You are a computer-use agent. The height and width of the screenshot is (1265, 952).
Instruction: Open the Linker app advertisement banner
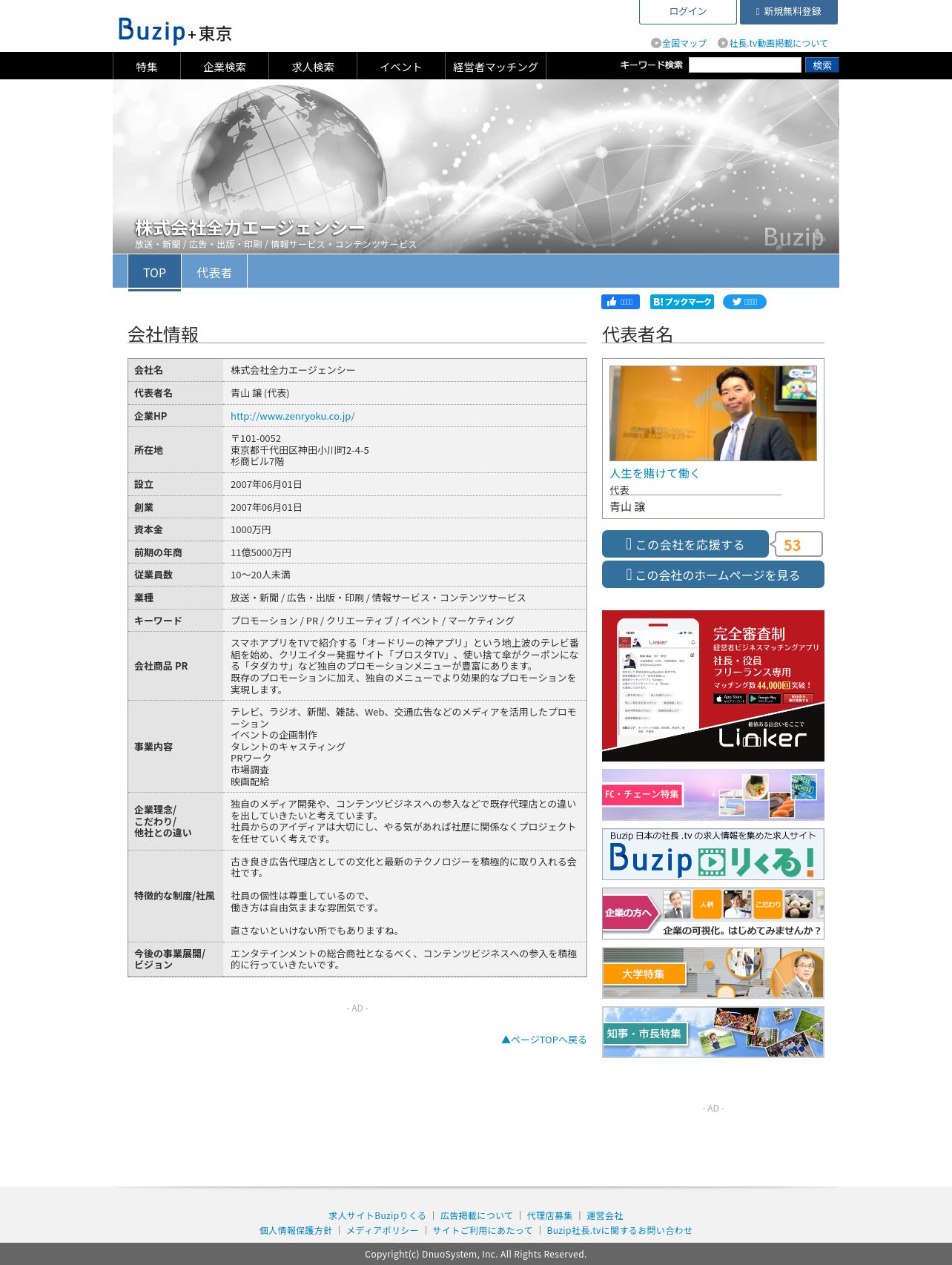click(713, 686)
